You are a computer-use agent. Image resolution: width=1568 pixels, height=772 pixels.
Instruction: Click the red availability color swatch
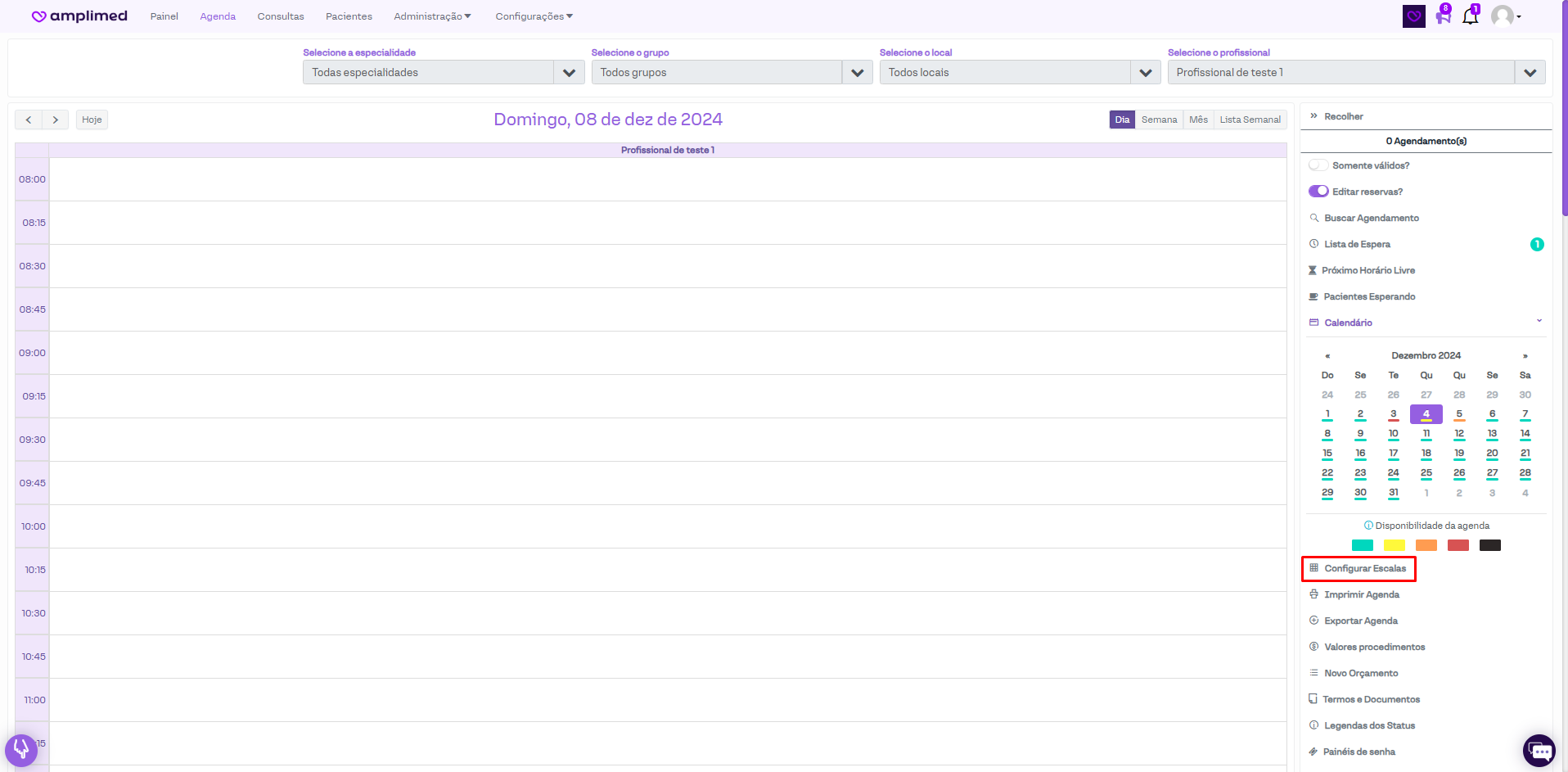(x=1458, y=545)
